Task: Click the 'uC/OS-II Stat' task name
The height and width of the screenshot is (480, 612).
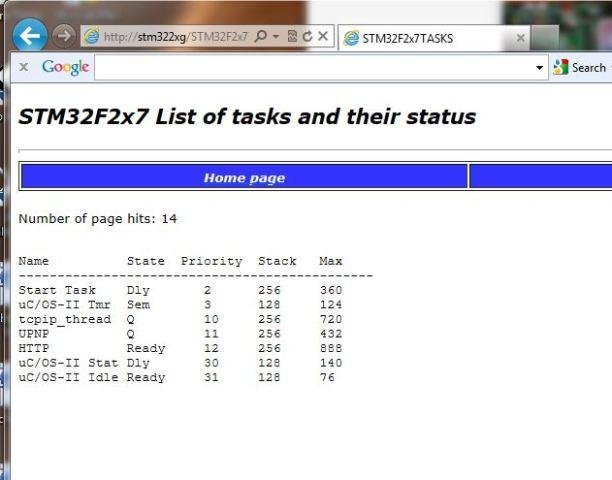Action: pos(68,363)
